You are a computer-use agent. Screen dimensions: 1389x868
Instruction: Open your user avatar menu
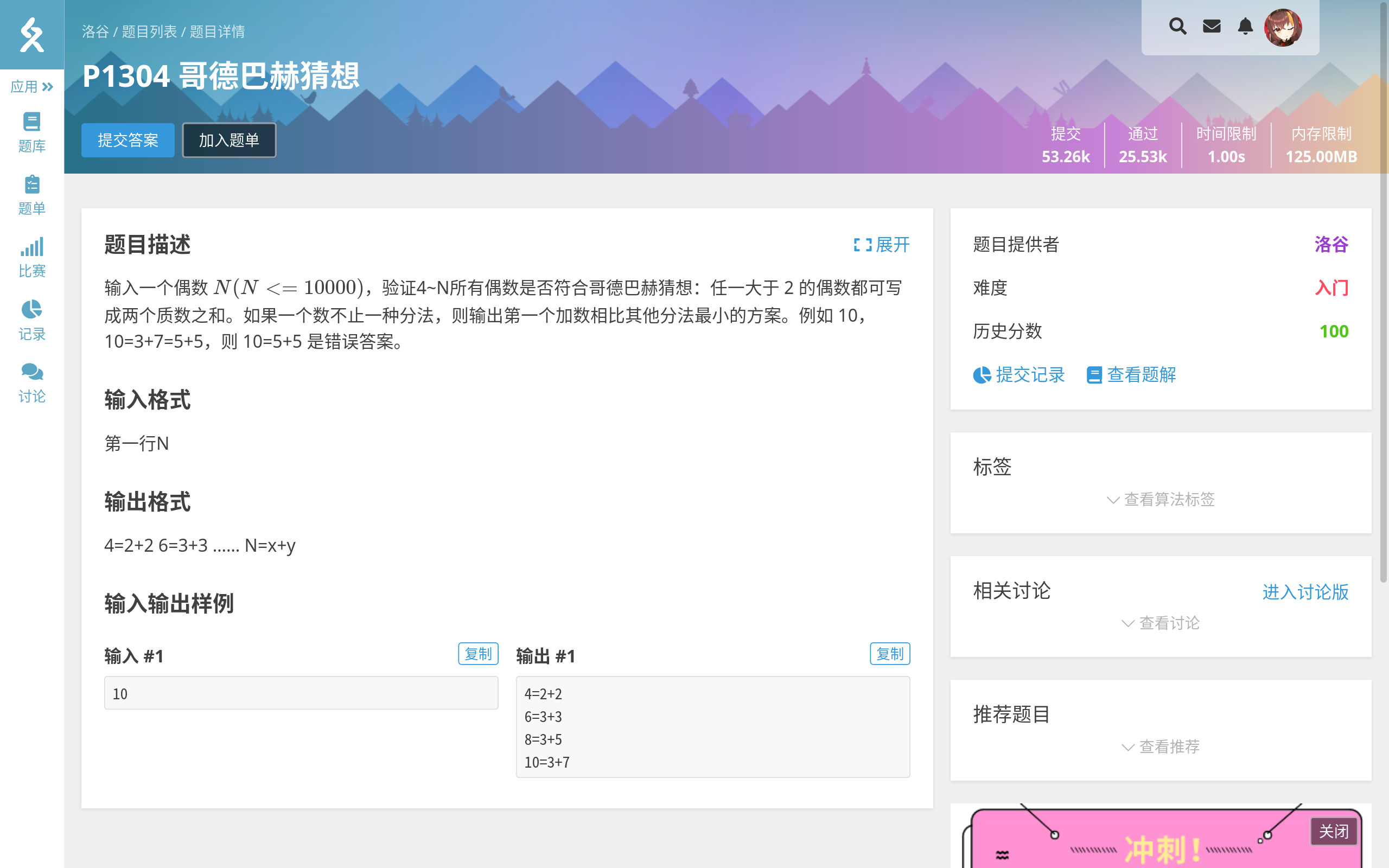click(1285, 27)
